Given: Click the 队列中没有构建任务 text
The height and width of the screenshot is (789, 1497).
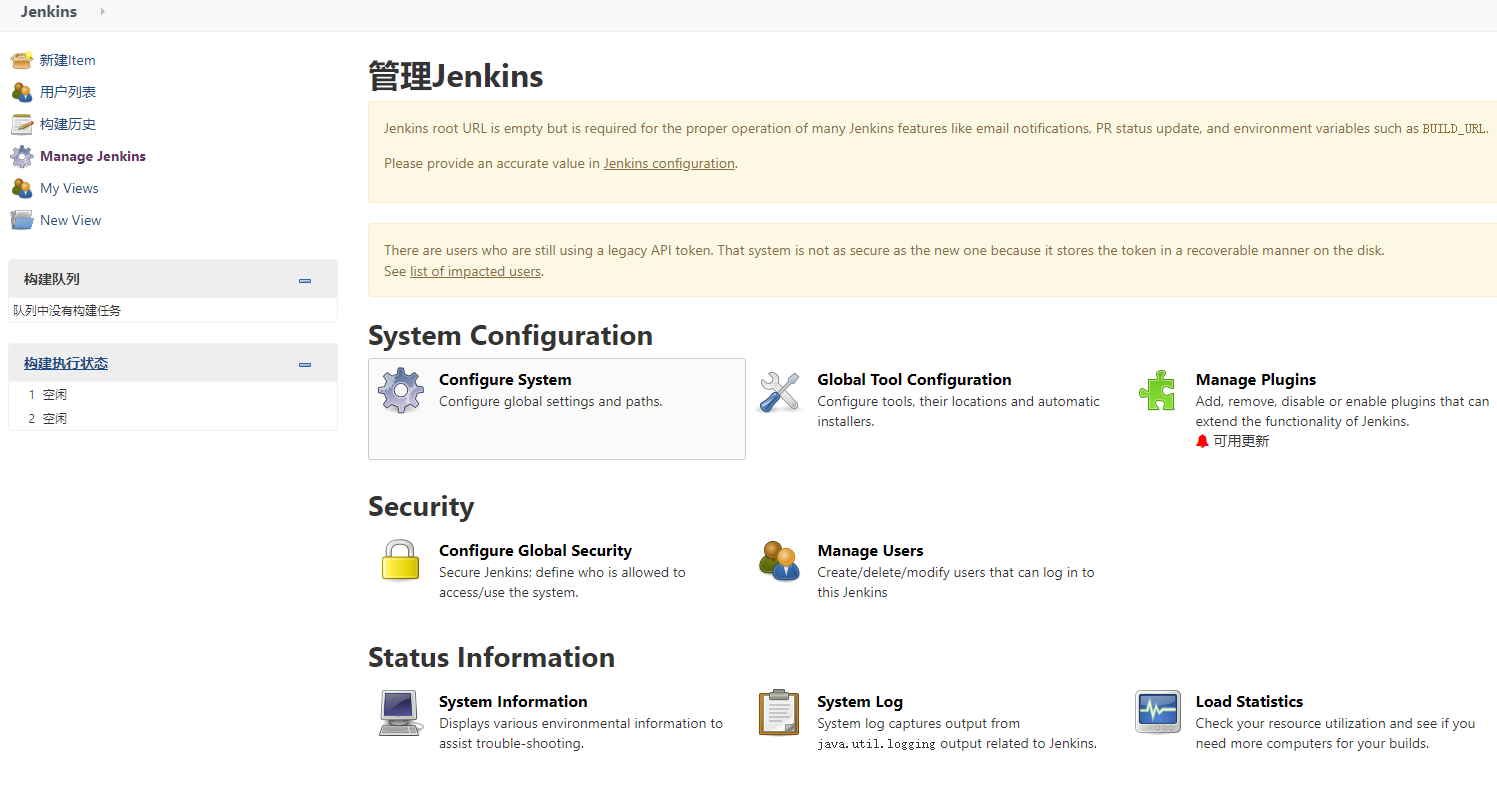Looking at the screenshot, I should [67, 311].
